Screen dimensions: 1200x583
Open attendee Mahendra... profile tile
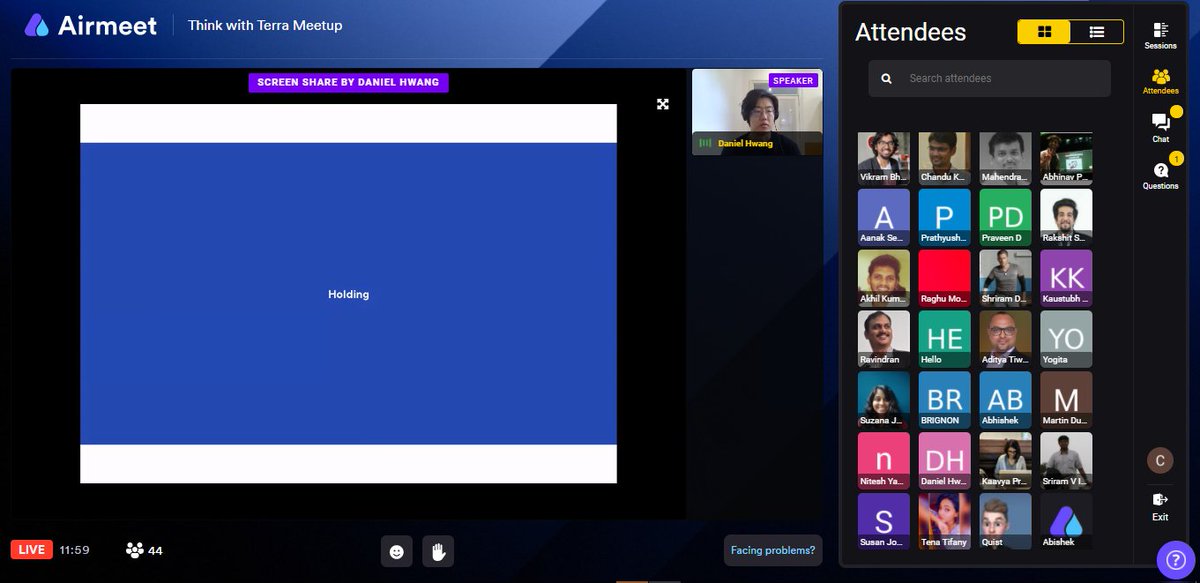1005,158
